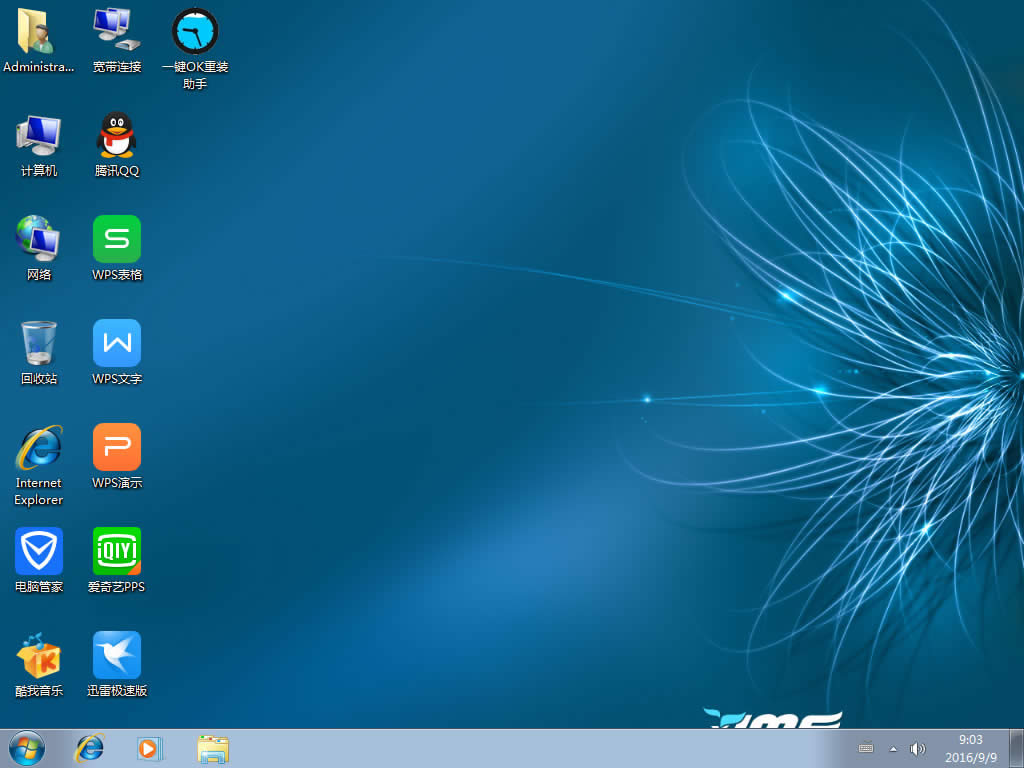The width and height of the screenshot is (1024, 768).
Task: Start 一键OK重装助手 reinstall assistant
Action: (x=194, y=30)
